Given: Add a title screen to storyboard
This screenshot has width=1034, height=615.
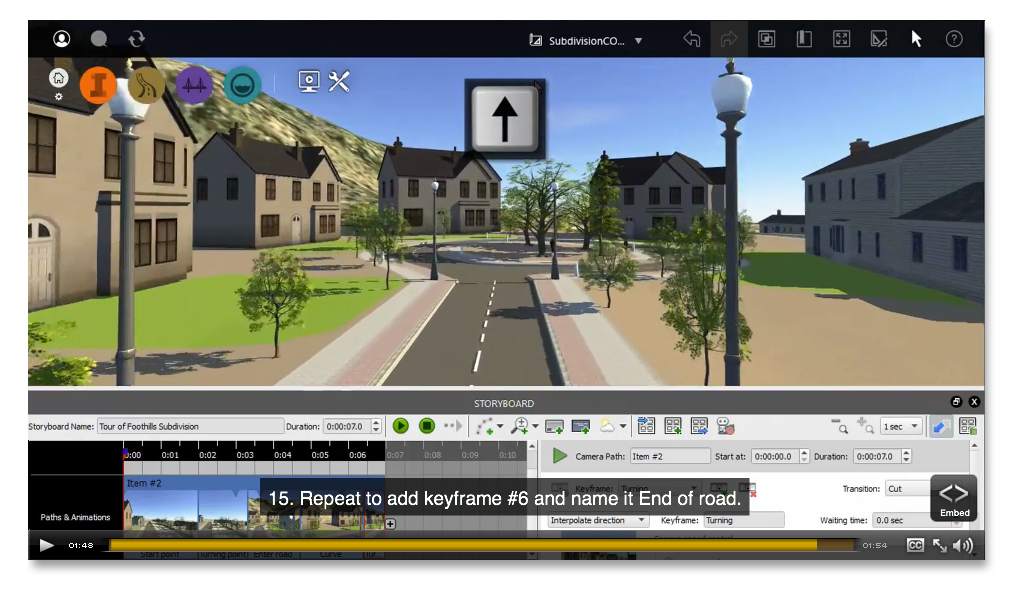Looking at the screenshot, I should click(x=580, y=426).
